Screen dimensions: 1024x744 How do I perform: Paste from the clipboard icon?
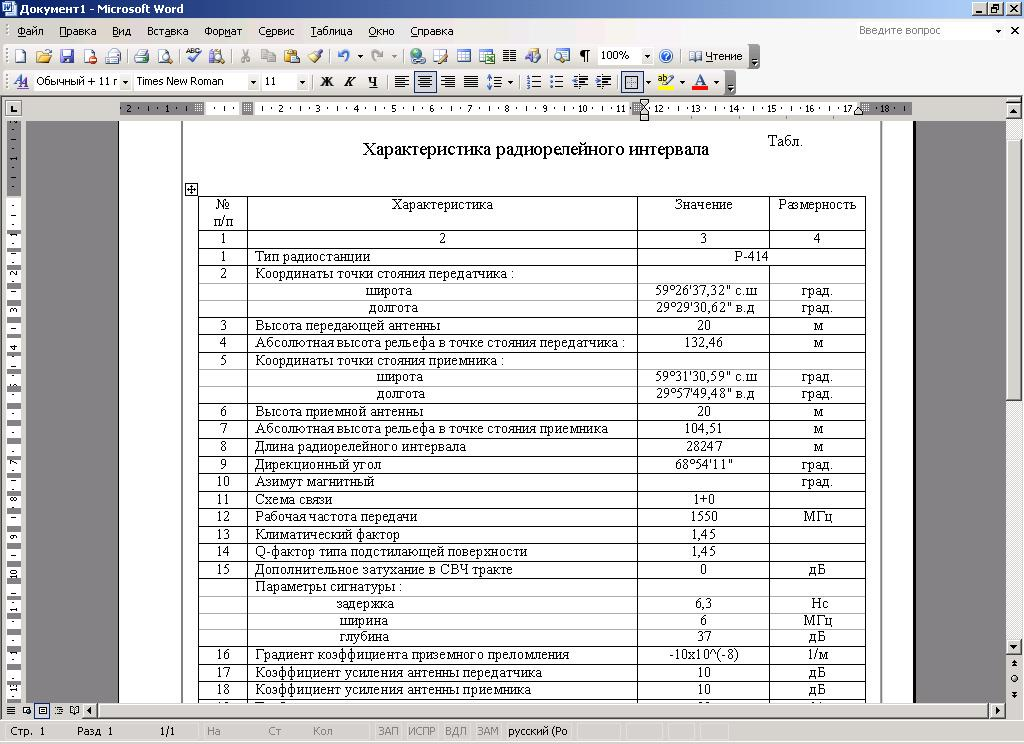pos(292,56)
